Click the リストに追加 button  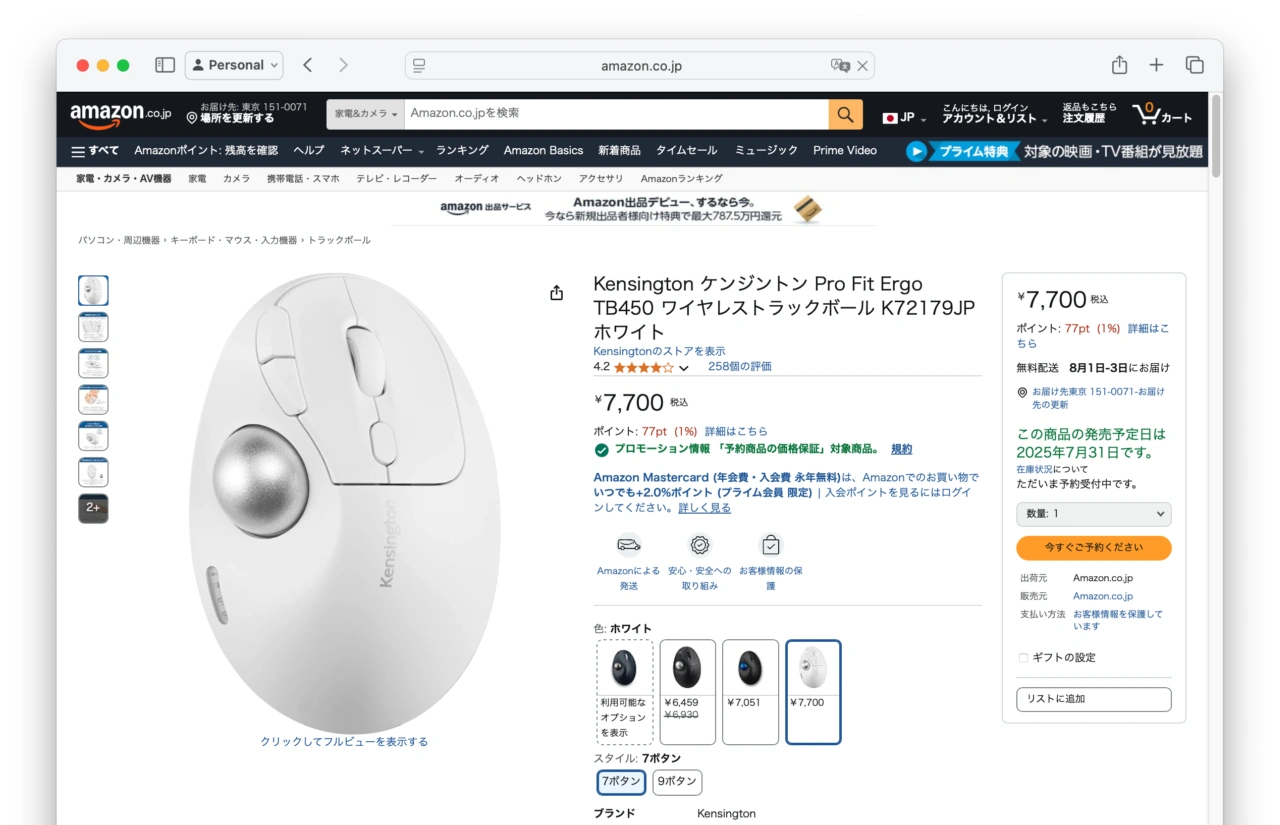pos(1093,699)
